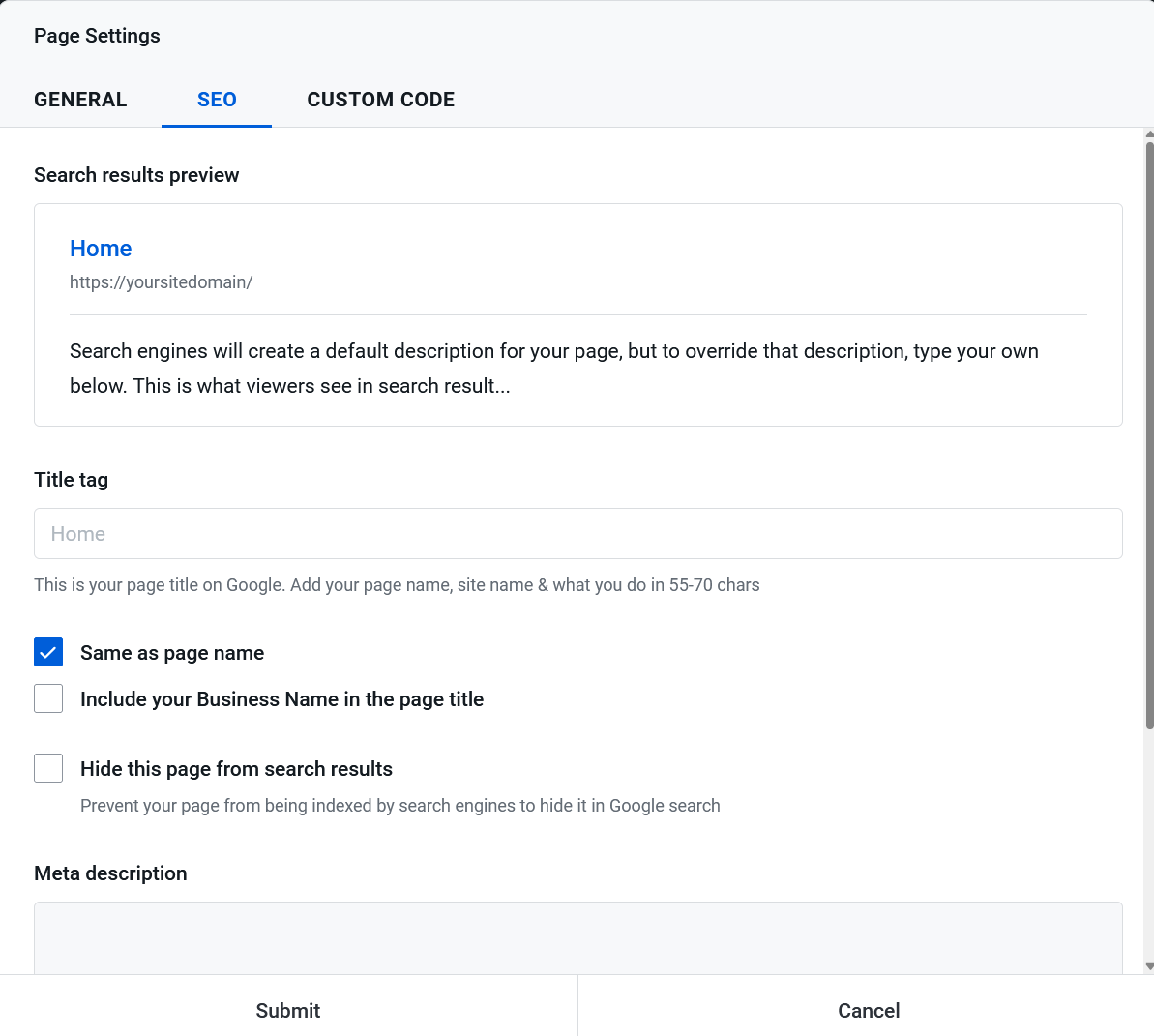Image resolution: width=1154 pixels, height=1036 pixels.
Task: Open the CUSTOM CODE tab
Action: 380,100
